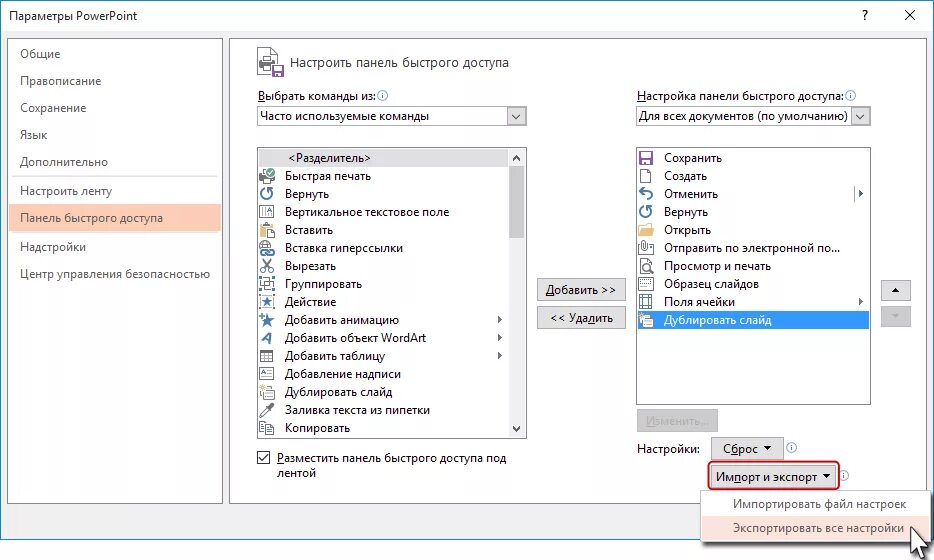This screenshot has width=934, height=560.
Task: Open the 'Общие' options category
Action: click(x=115, y=54)
